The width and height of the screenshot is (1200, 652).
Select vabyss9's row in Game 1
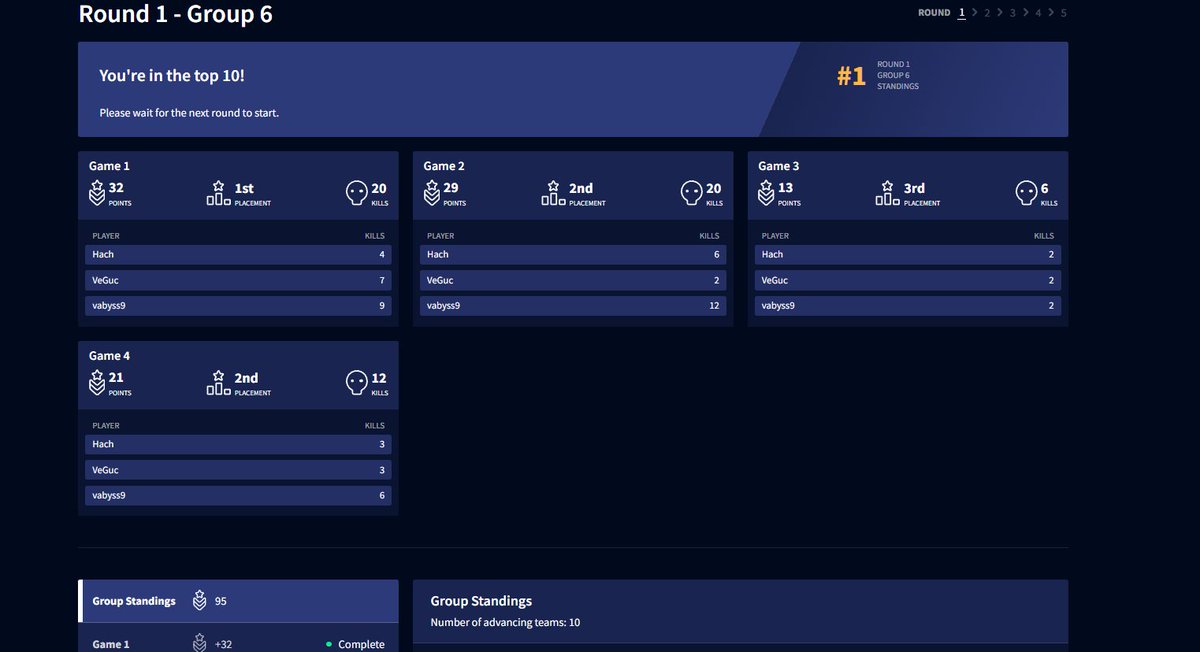(238, 306)
